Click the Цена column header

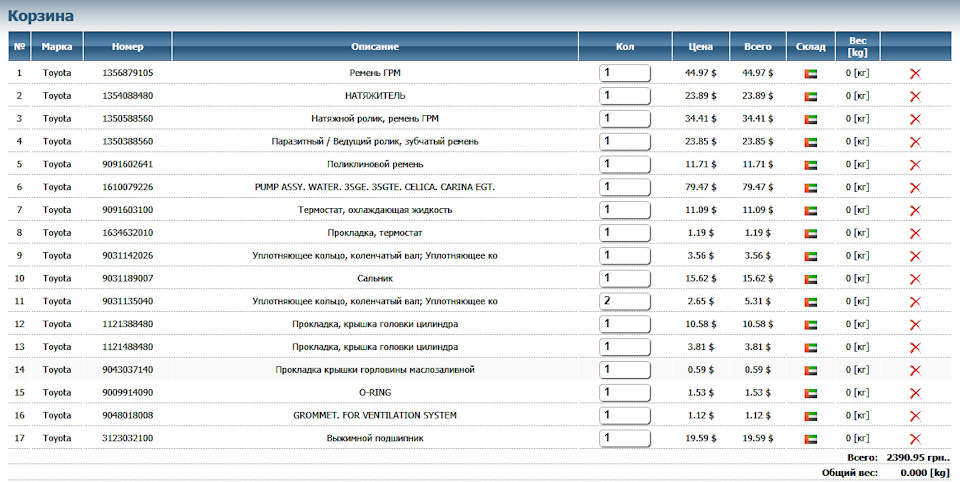tap(700, 47)
